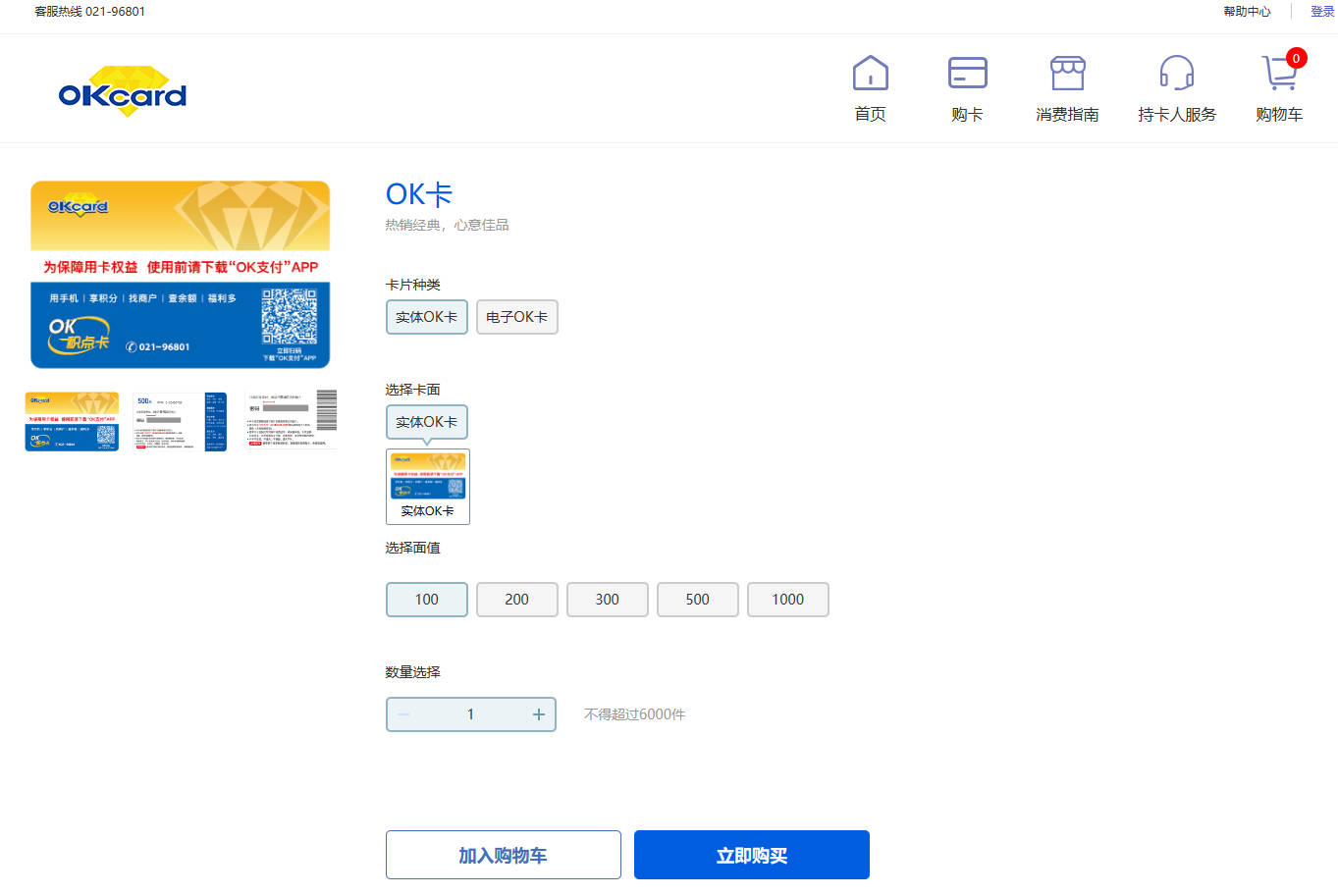The width and height of the screenshot is (1338, 896).
Task: Open the 帮助中心 link
Action: click(1247, 12)
